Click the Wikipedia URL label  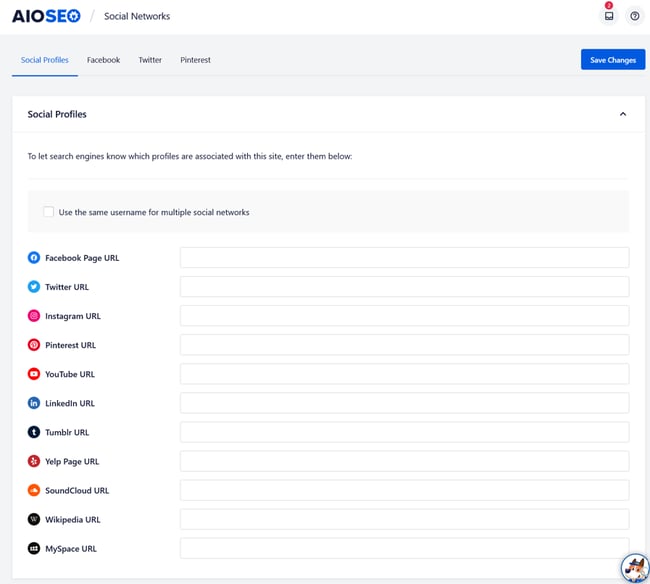[73, 519]
